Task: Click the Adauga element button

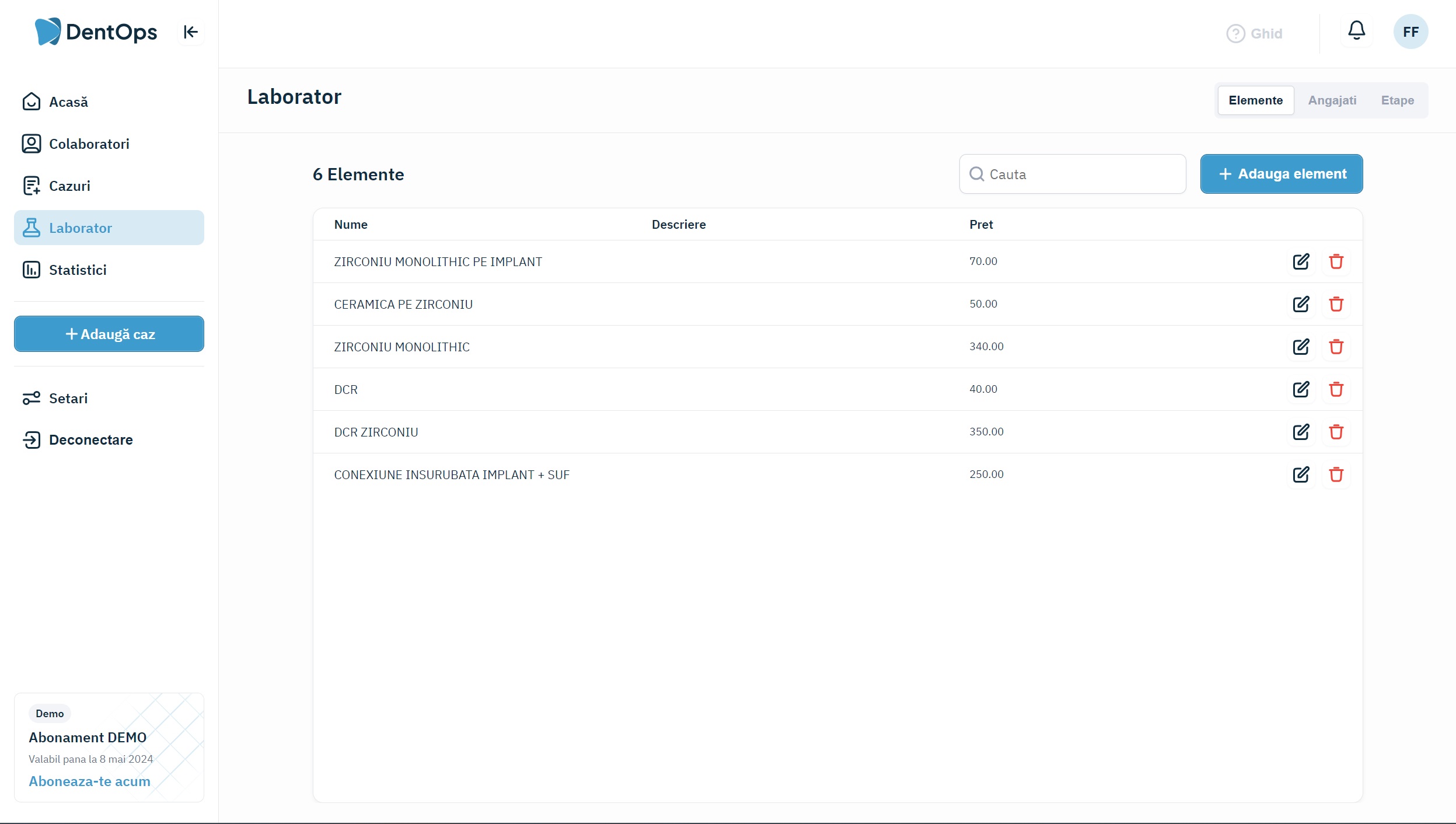Action: pos(1281,174)
